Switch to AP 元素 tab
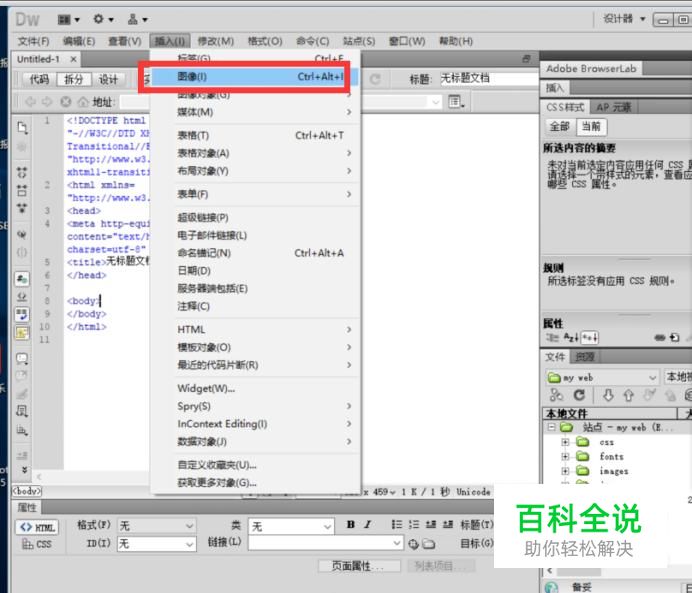The height and width of the screenshot is (593, 692). pos(613,107)
